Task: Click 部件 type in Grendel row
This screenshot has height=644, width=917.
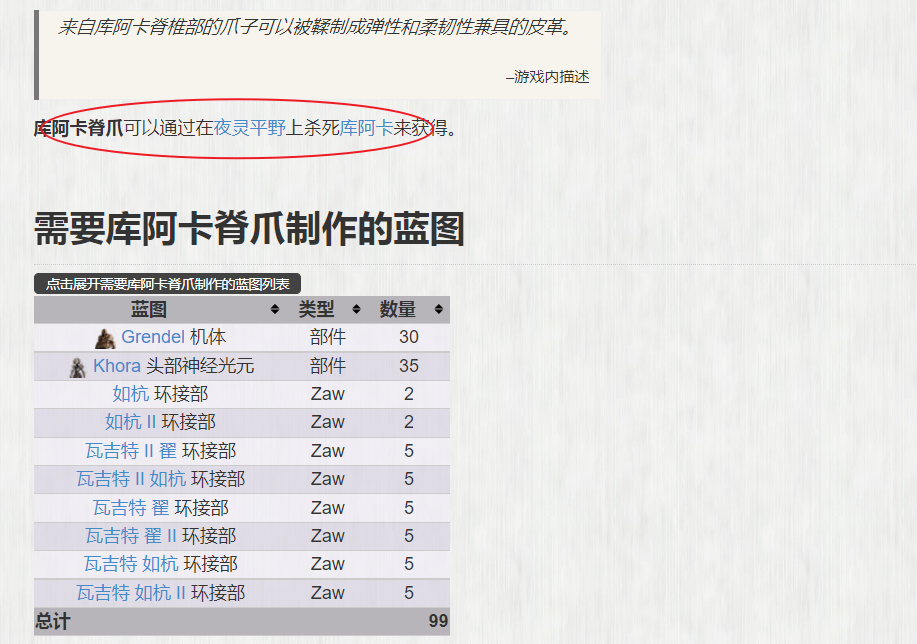Action: (328, 337)
